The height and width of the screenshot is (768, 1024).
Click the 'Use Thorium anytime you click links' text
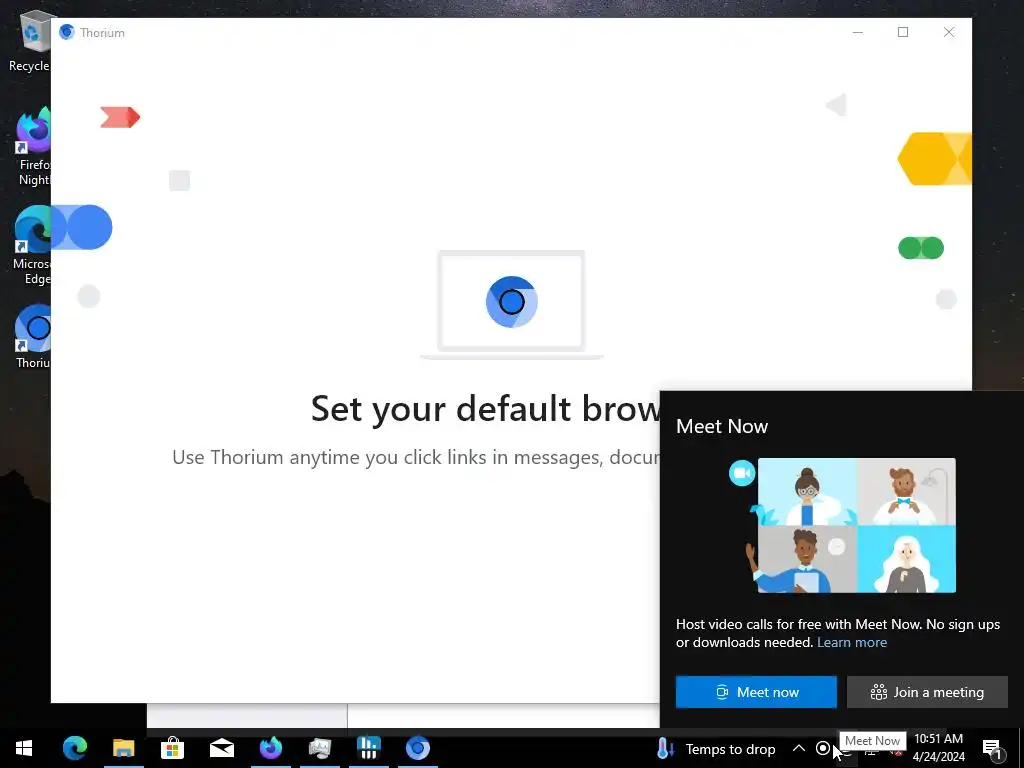(416, 457)
